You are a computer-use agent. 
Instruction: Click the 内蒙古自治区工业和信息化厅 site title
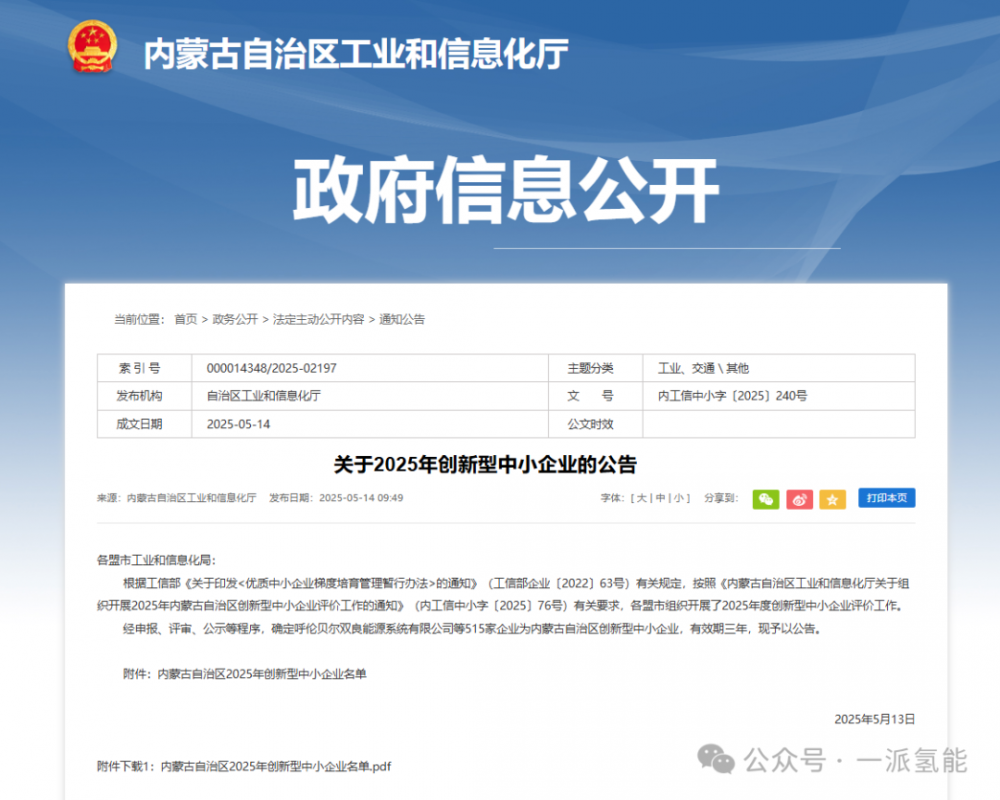coord(356,54)
